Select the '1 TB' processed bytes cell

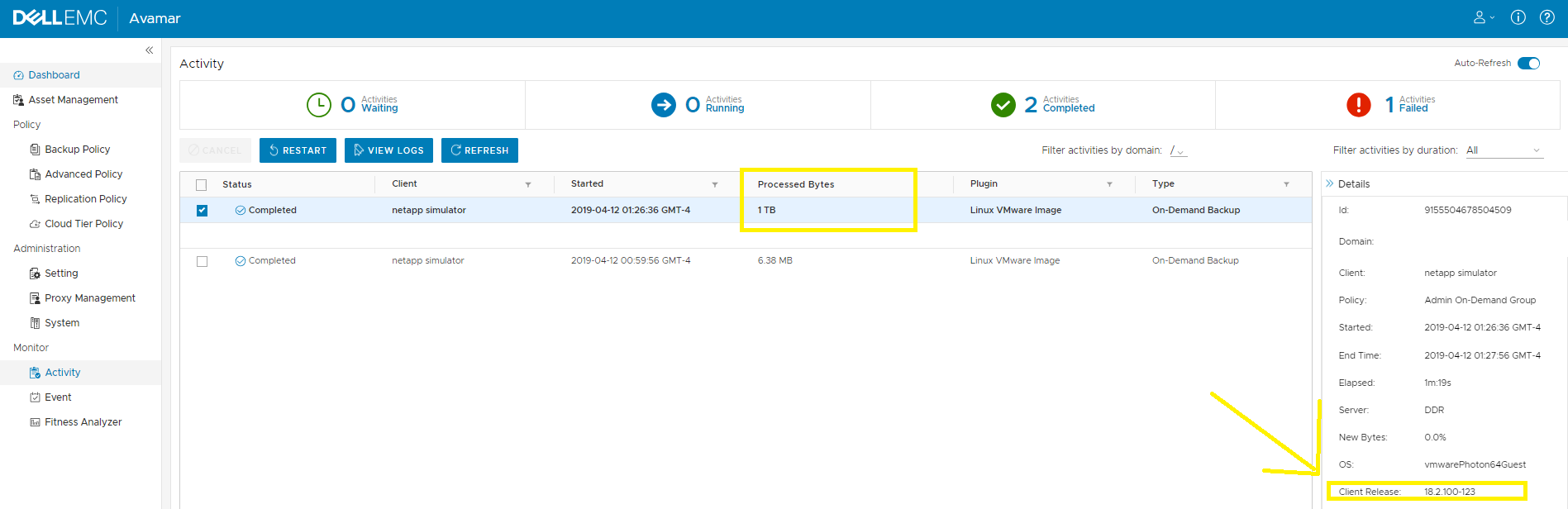[766, 211]
